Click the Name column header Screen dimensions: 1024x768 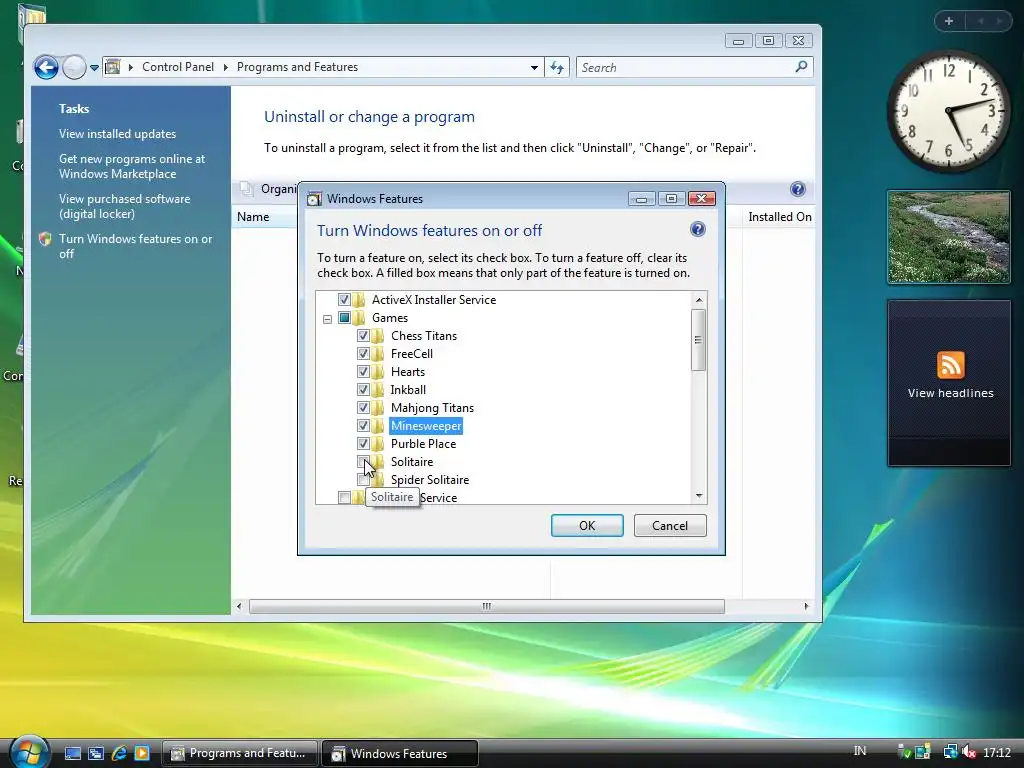[253, 217]
